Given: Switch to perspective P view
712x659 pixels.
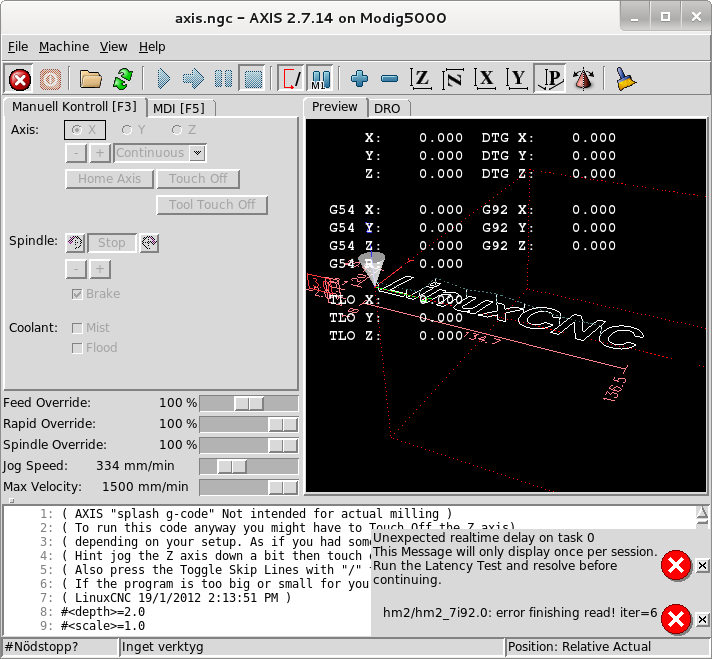Looking at the screenshot, I should 549,79.
